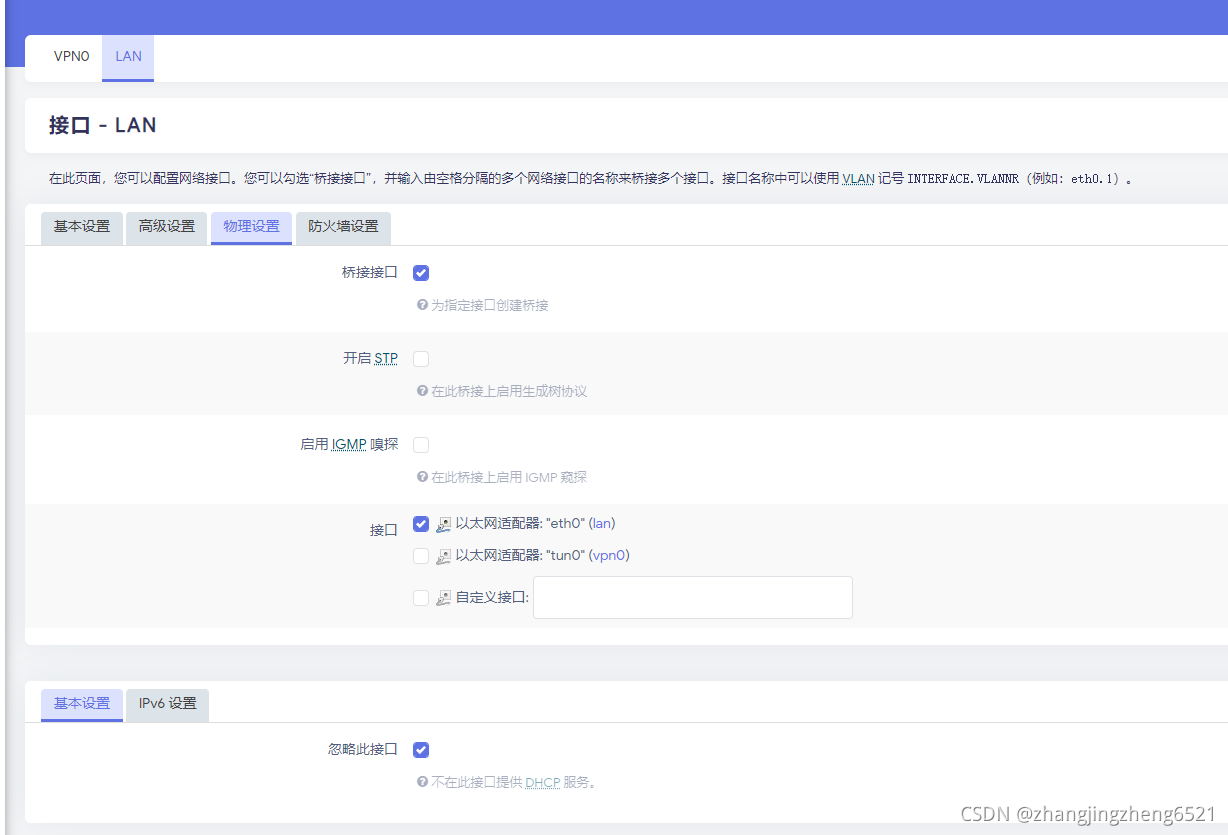The width and height of the screenshot is (1228, 835).
Task: Click the adapter icon beside 自定义接口
Action: tap(443, 597)
